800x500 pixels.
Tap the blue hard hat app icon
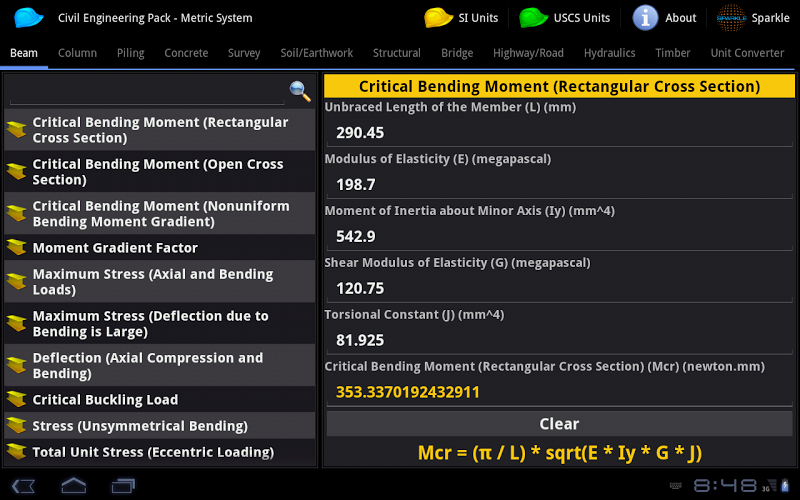pyautogui.click(x=29, y=18)
